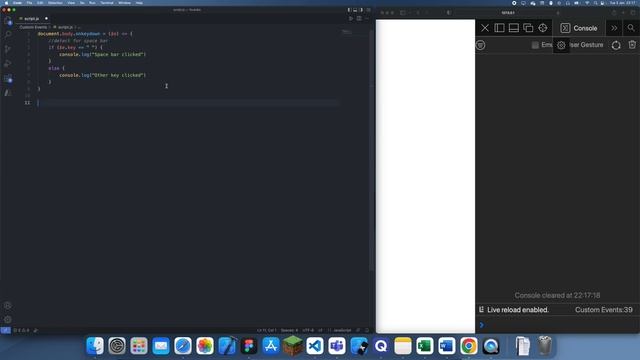Viewport: 640px width, 360px height.
Task: Open the Help menu in the menu bar
Action: tap(139, 3)
